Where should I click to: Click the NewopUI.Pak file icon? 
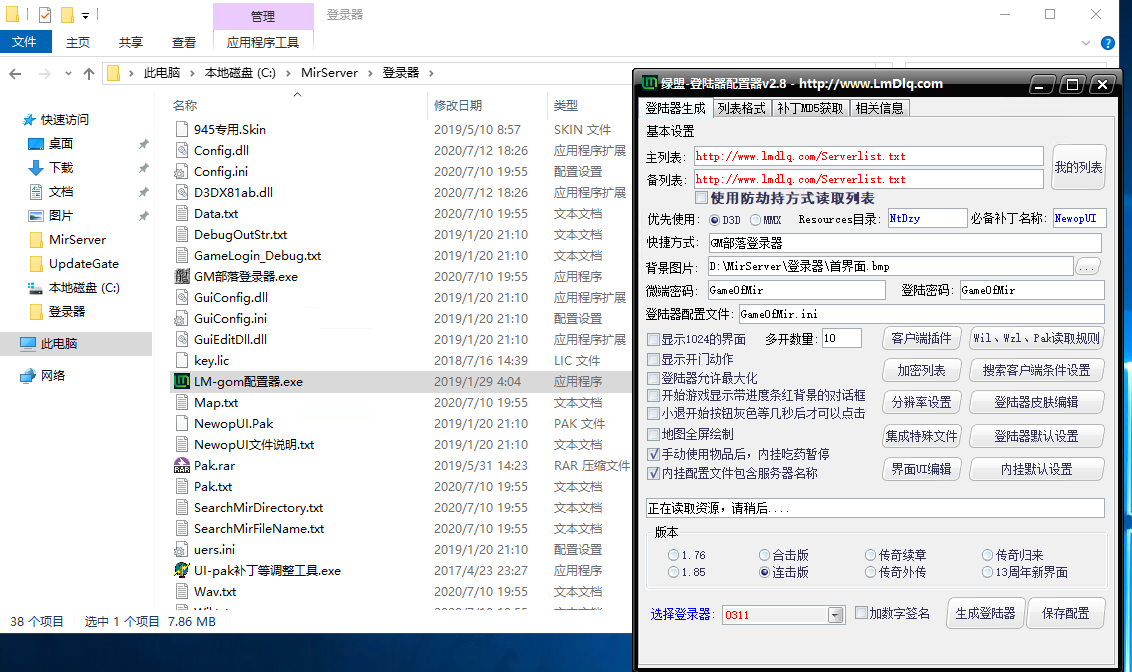click(182, 424)
